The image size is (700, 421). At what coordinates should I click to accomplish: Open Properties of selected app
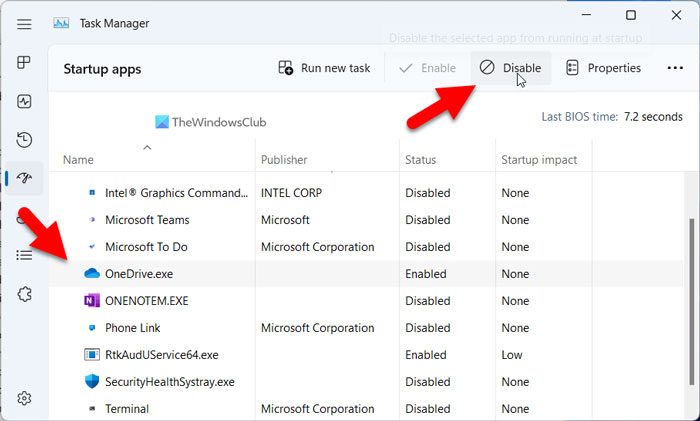tap(603, 68)
